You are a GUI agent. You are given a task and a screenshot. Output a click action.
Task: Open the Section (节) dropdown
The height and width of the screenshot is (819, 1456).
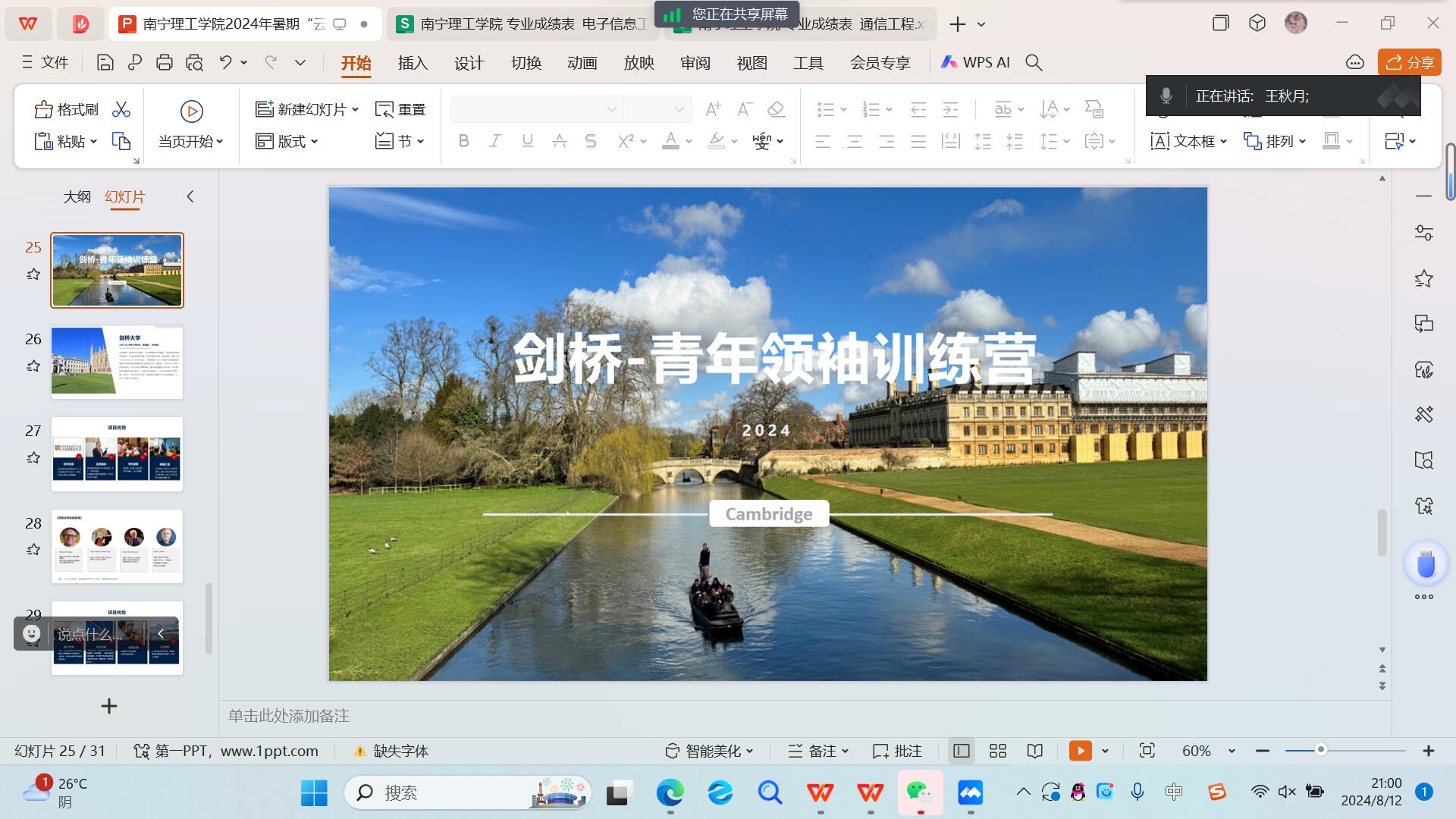point(400,141)
